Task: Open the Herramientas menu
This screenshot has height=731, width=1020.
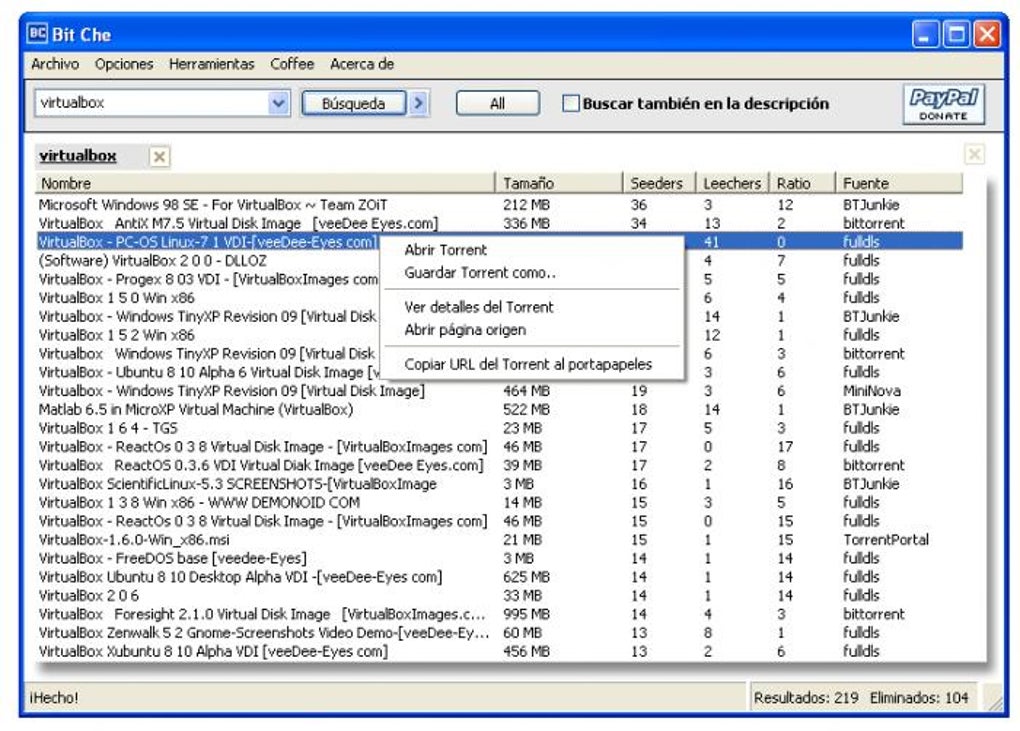Action: pos(211,64)
